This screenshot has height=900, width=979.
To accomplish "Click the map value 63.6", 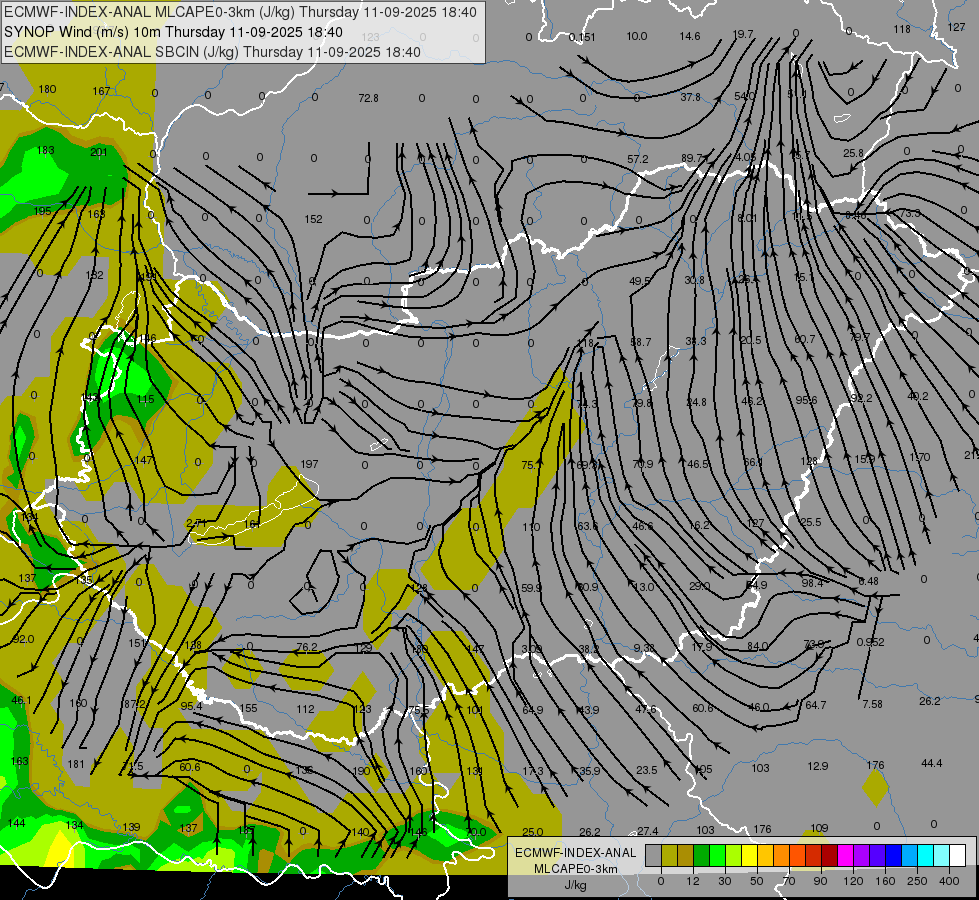I will (x=588, y=526).
